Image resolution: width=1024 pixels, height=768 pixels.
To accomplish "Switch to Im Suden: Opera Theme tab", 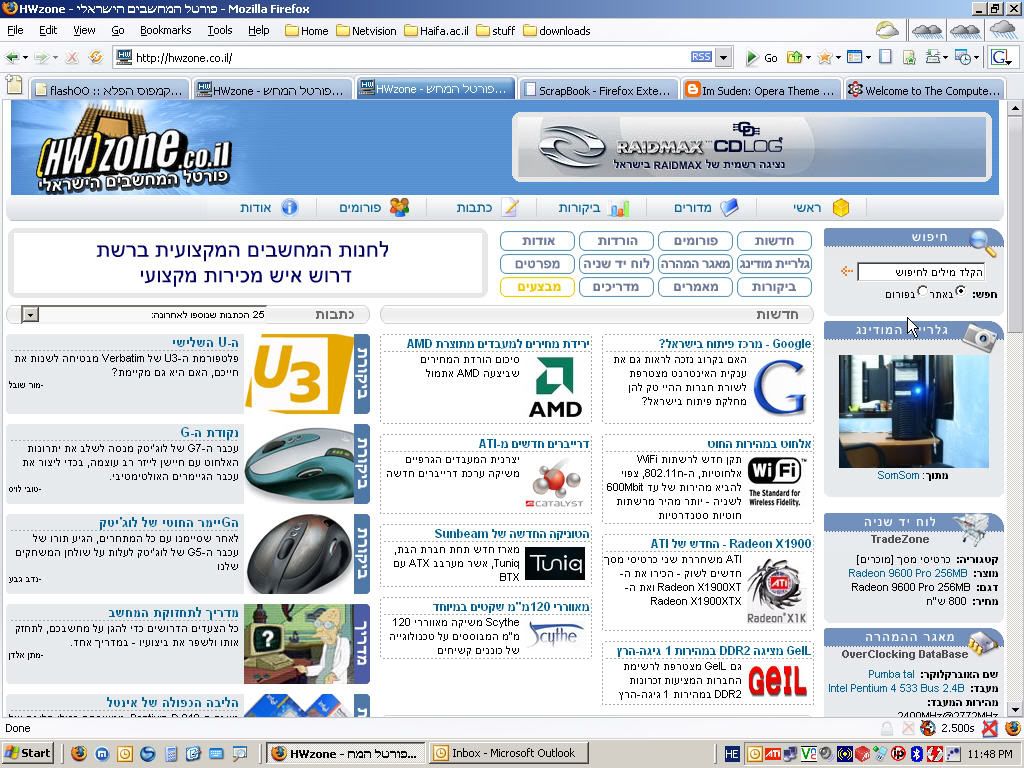I will [761, 90].
